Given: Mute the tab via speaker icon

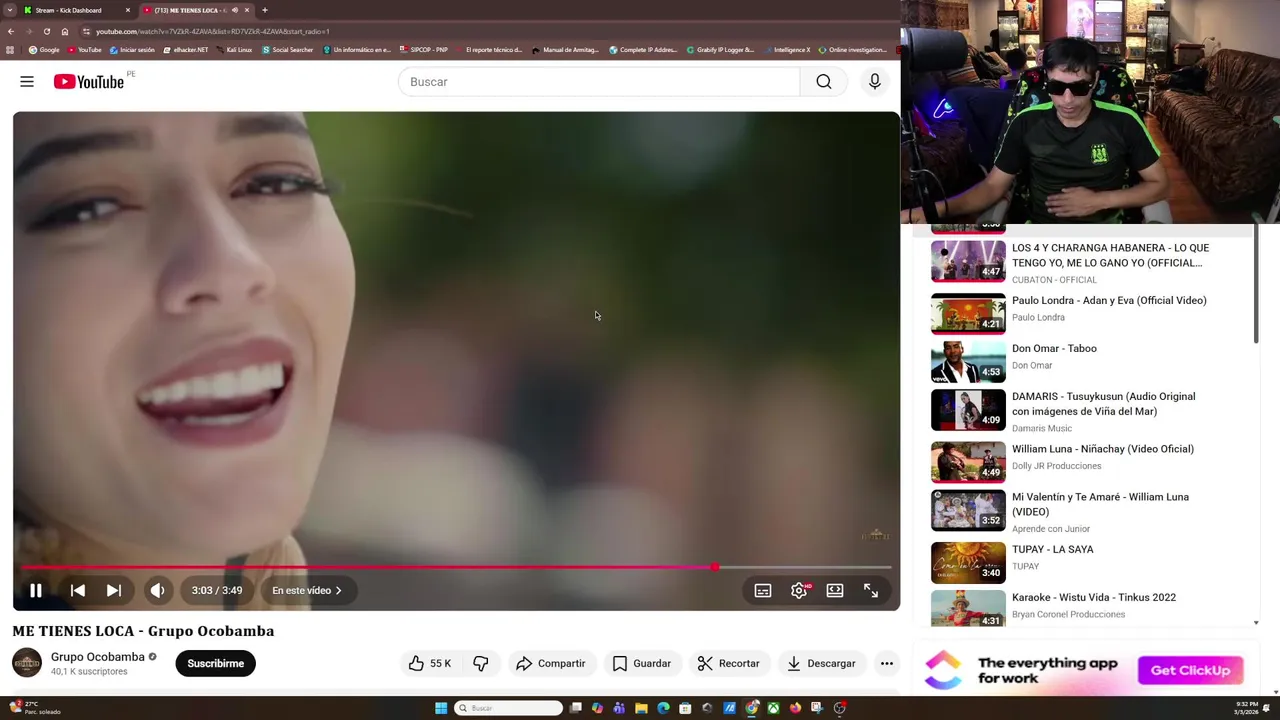Looking at the screenshot, I should click(x=235, y=10).
